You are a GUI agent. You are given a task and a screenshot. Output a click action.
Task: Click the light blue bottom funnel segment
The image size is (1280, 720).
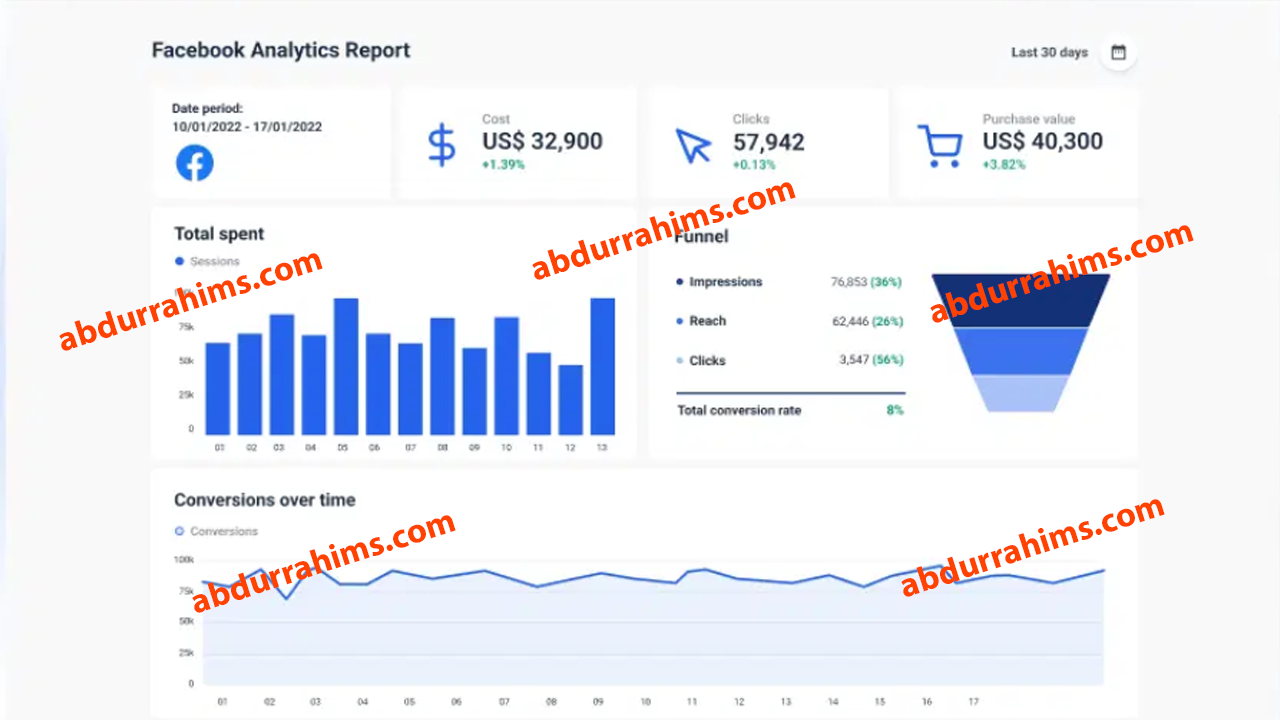tap(1020, 393)
